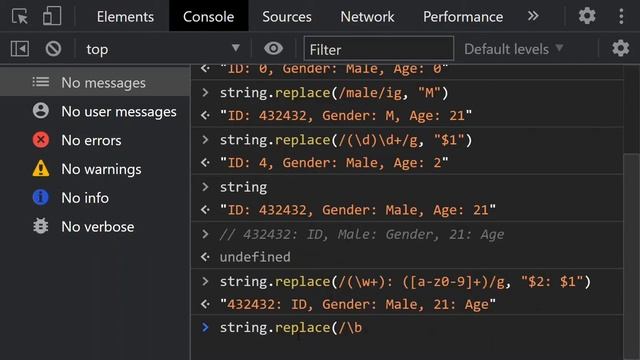Hide the console sidebar panel icon
Viewport: 640px width, 360px height.
click(x=20, y=49)
